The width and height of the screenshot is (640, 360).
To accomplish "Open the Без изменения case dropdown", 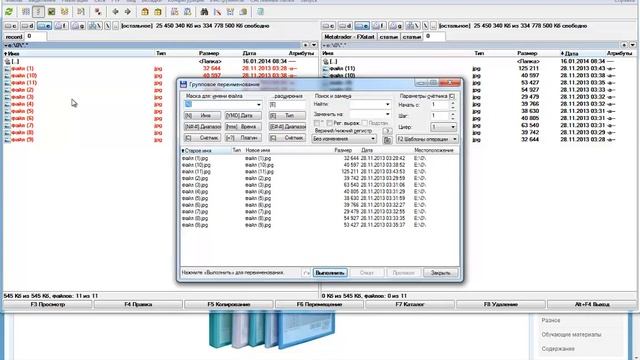I will click(344, 139).
